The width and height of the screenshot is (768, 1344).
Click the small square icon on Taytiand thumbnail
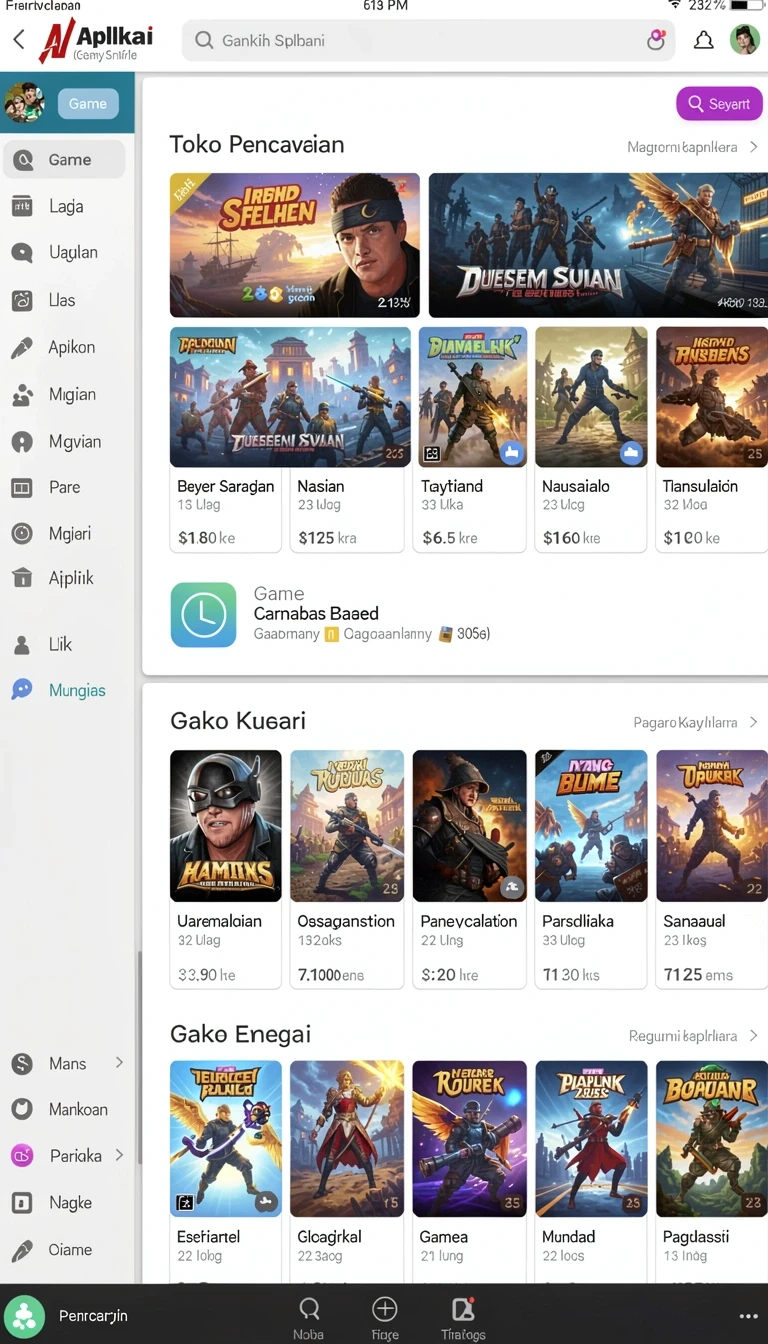tap(432, 454)
